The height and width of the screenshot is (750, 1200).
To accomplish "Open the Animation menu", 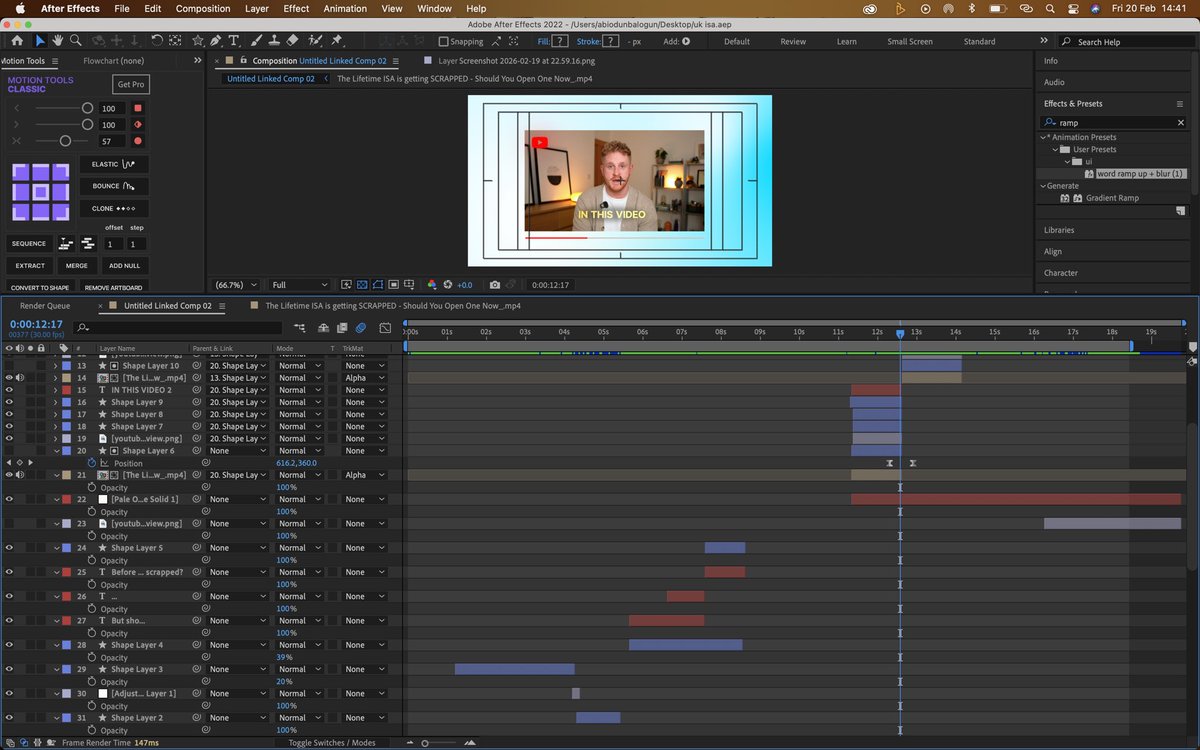I will coord(345,8).
